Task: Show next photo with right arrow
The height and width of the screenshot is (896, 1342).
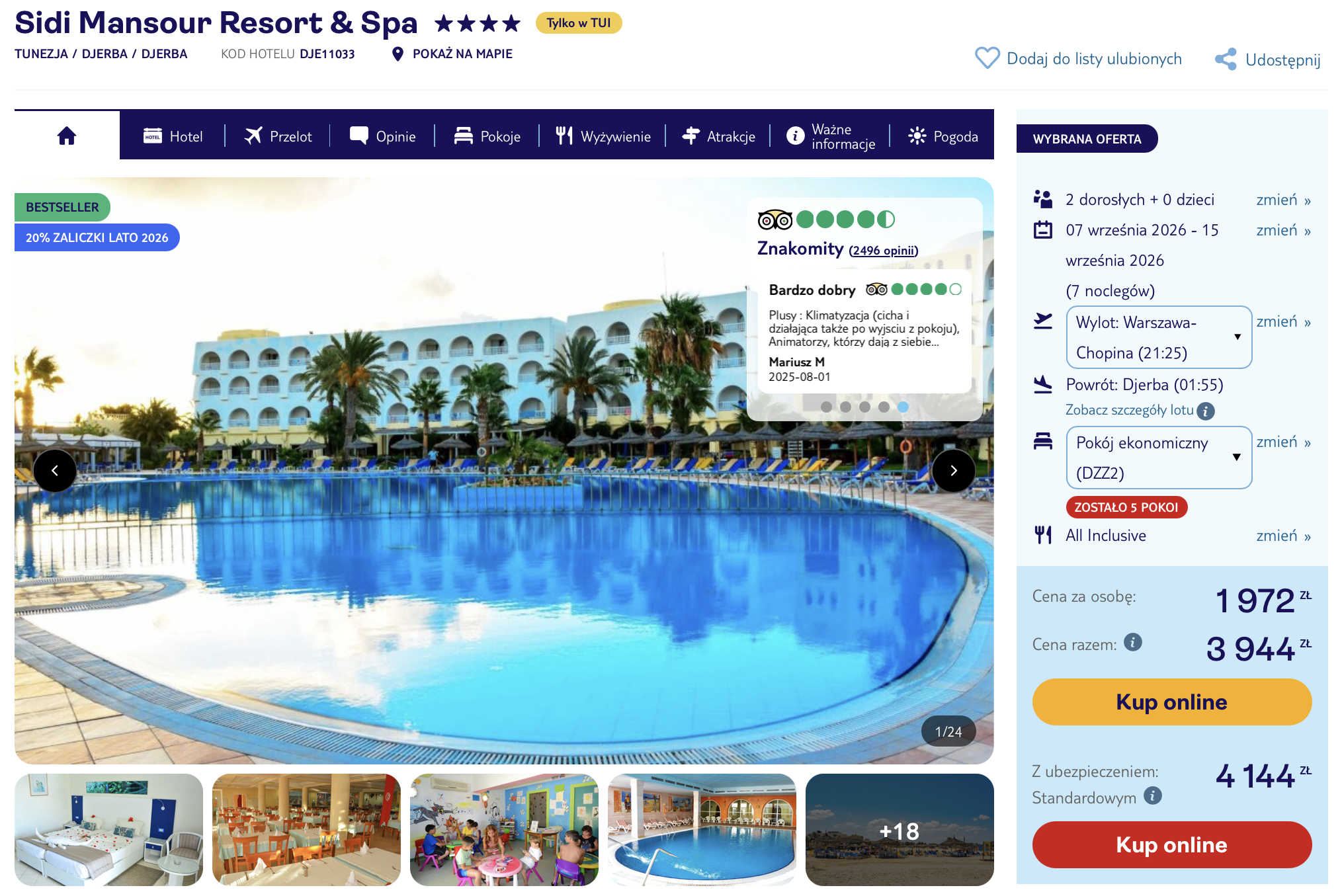Action: (953, 471)
